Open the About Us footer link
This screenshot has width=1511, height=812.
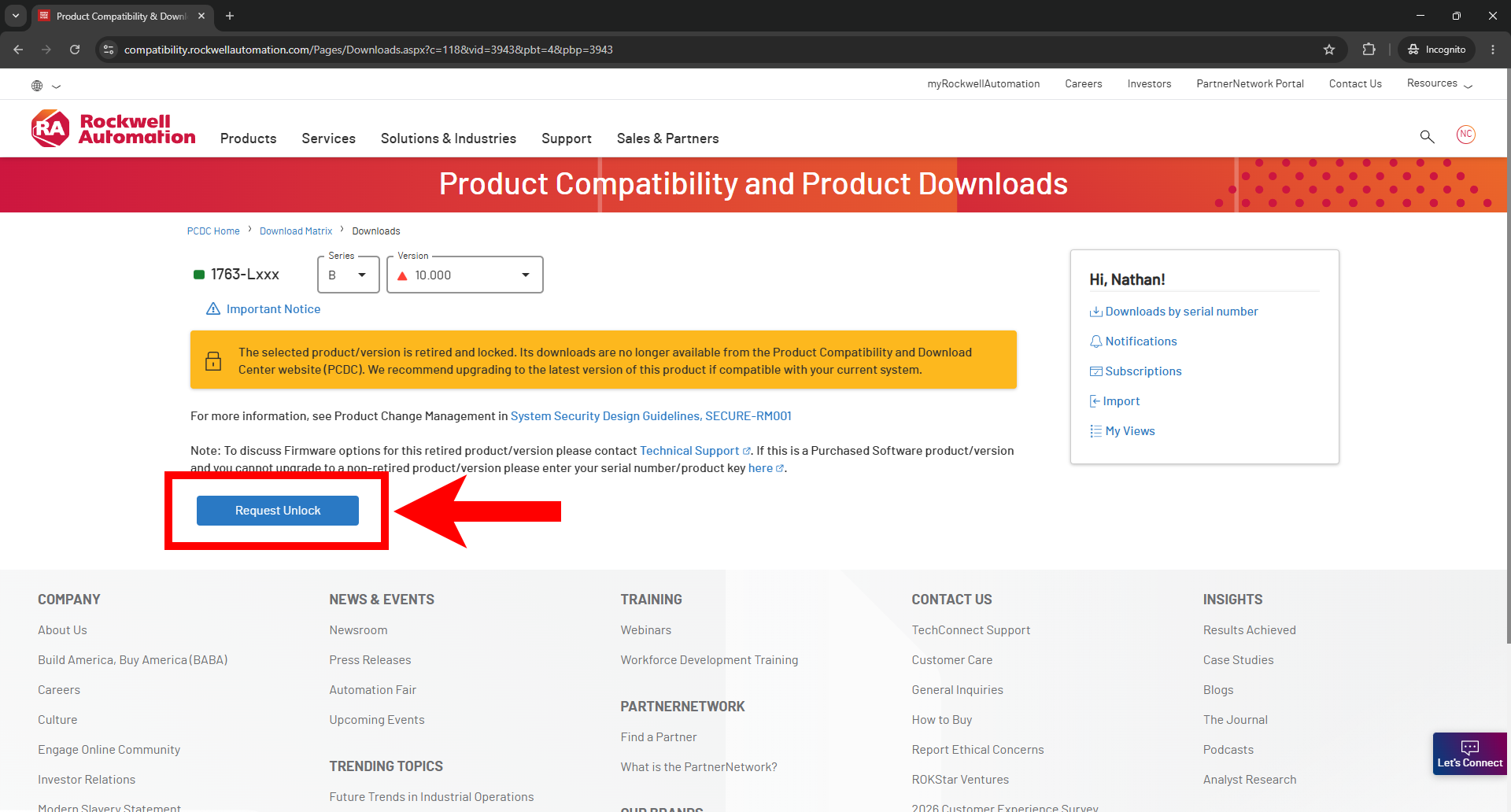pyautogui.click(x=62, y=630)
